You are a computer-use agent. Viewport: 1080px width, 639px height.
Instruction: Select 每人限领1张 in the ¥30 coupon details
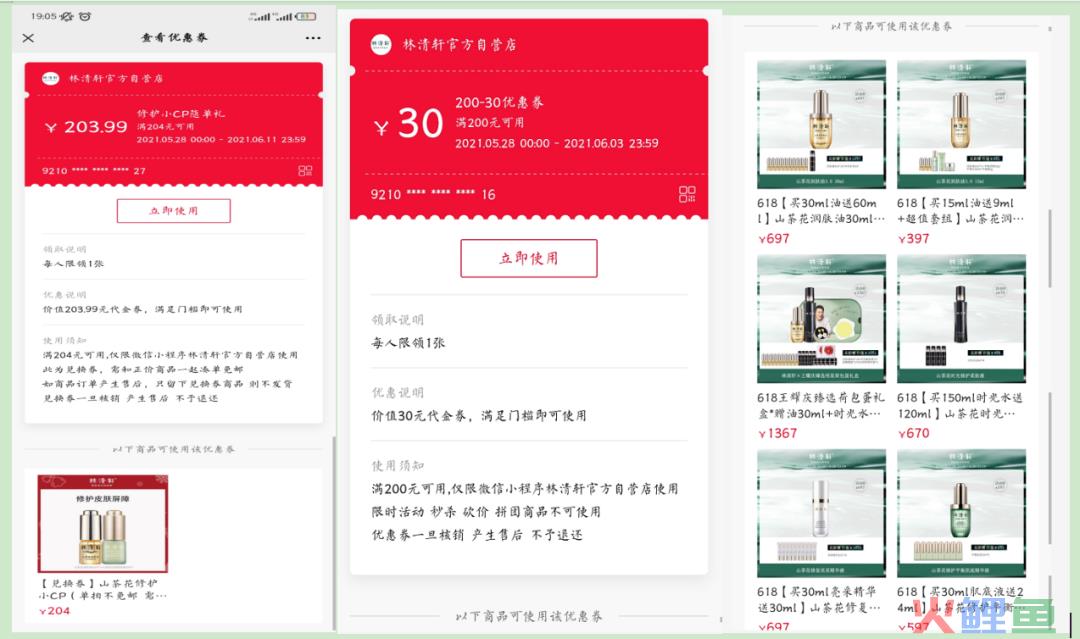click(x=408, y=342)
